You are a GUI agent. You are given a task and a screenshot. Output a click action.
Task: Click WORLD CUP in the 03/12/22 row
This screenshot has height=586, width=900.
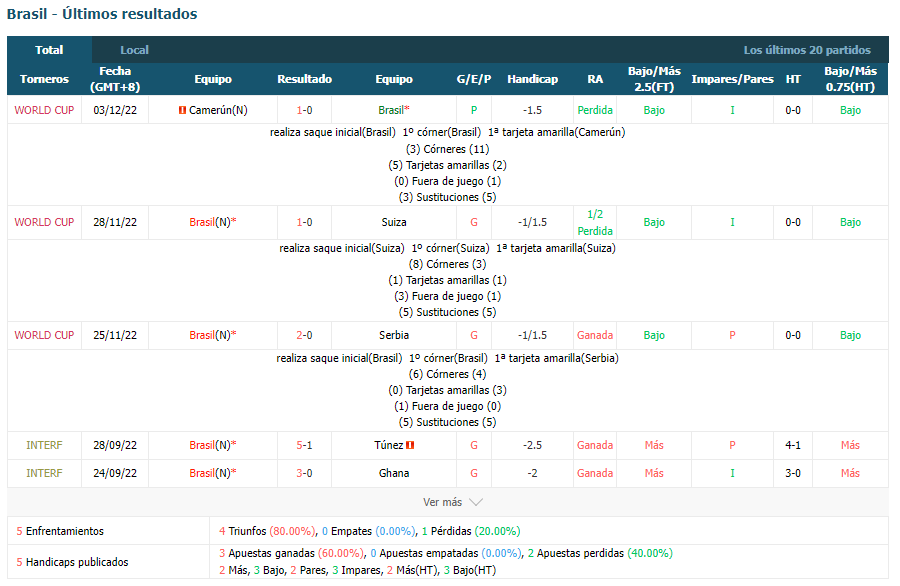point(44,110)
